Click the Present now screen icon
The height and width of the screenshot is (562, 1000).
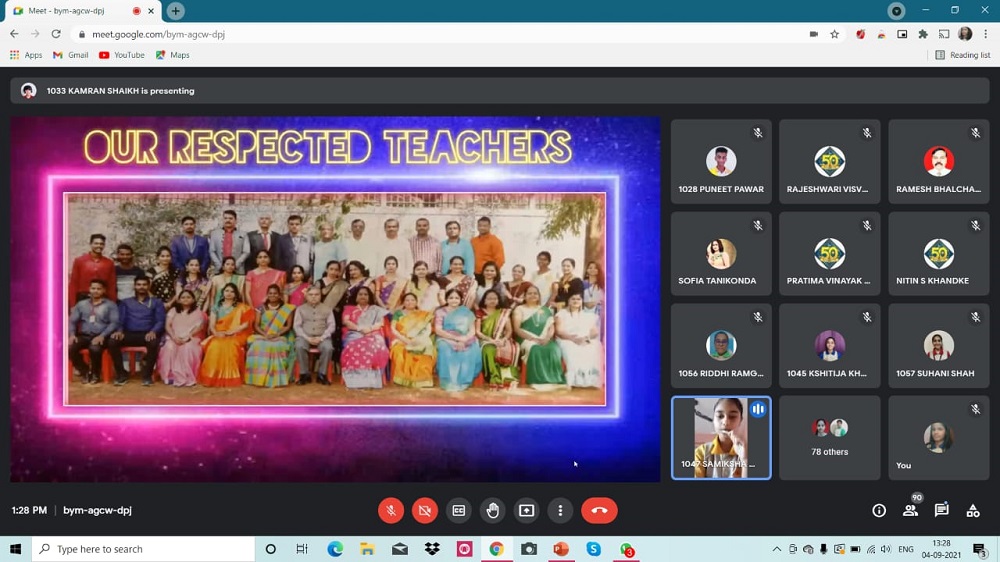click(527, 510)
